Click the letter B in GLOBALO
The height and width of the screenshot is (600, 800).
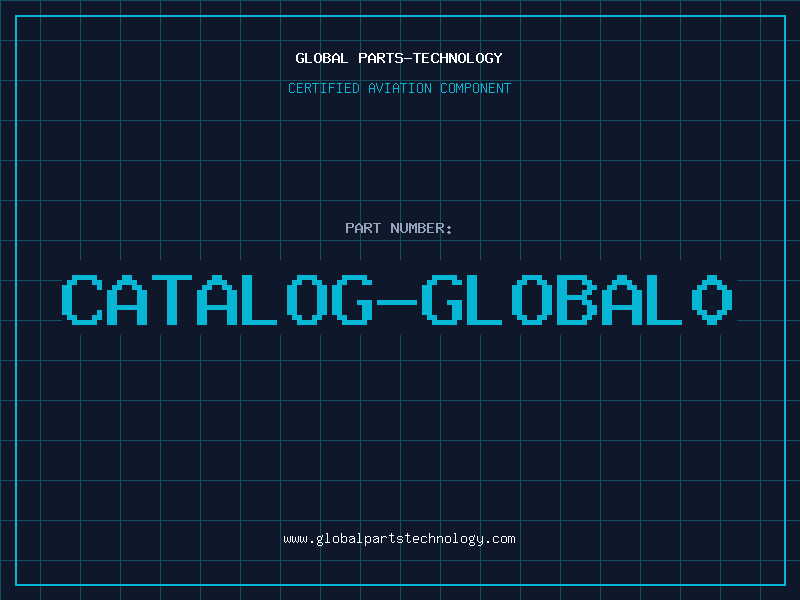pos(578,300)
